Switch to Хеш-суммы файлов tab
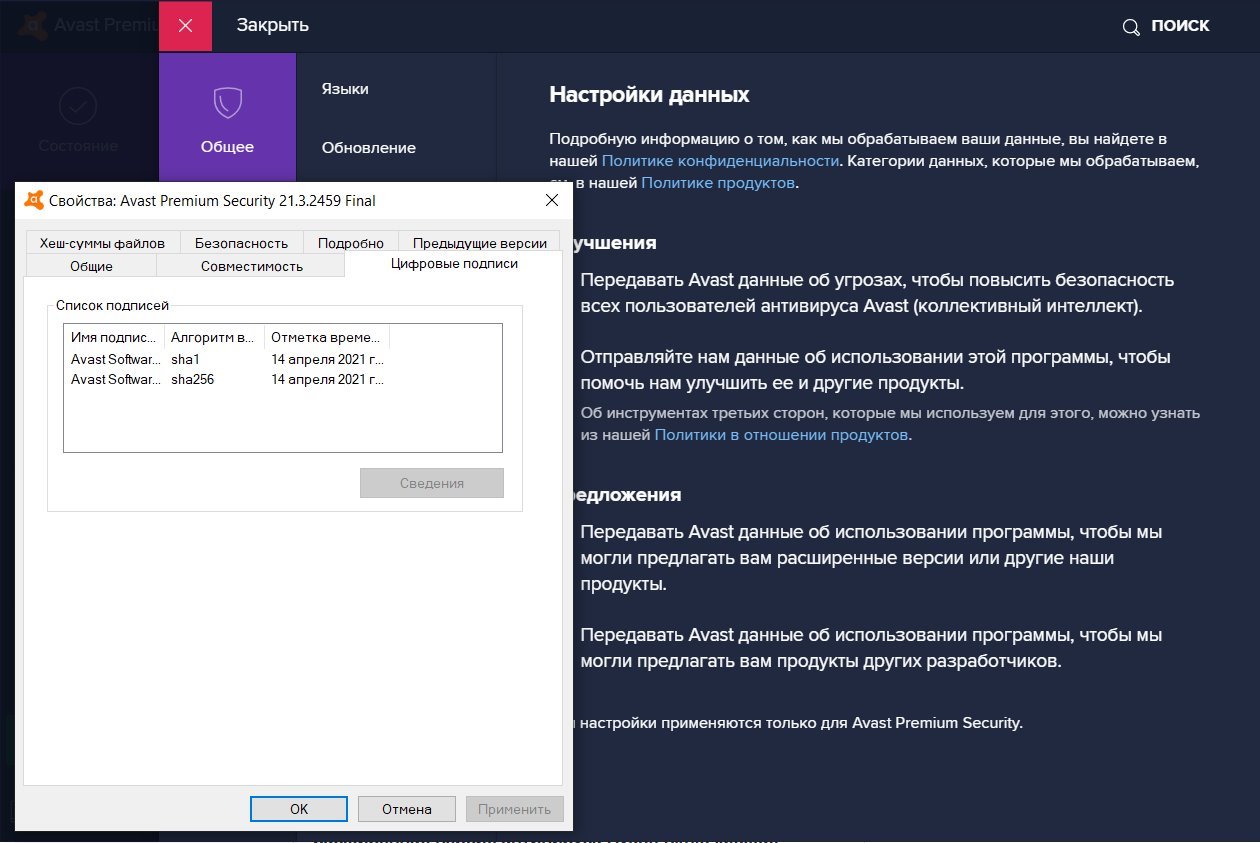Viewport: 1260px width, 843px height. click(x=102, y=243)
